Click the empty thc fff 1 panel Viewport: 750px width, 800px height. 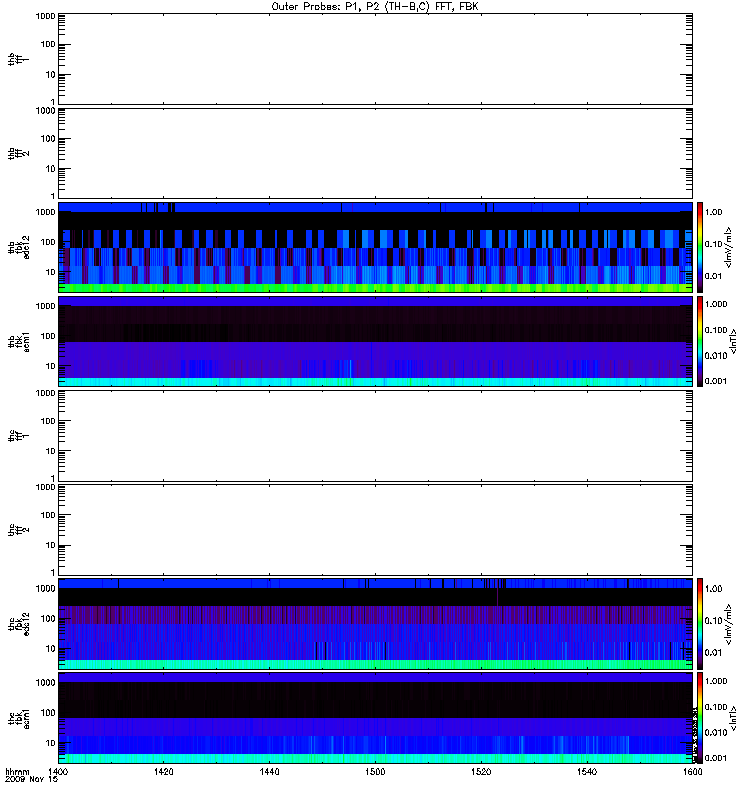[375, 436]
